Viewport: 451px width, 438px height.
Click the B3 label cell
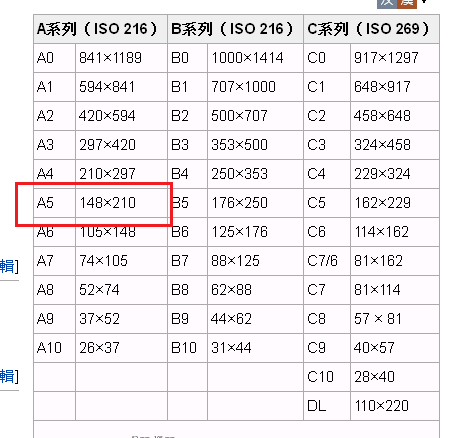188,145
